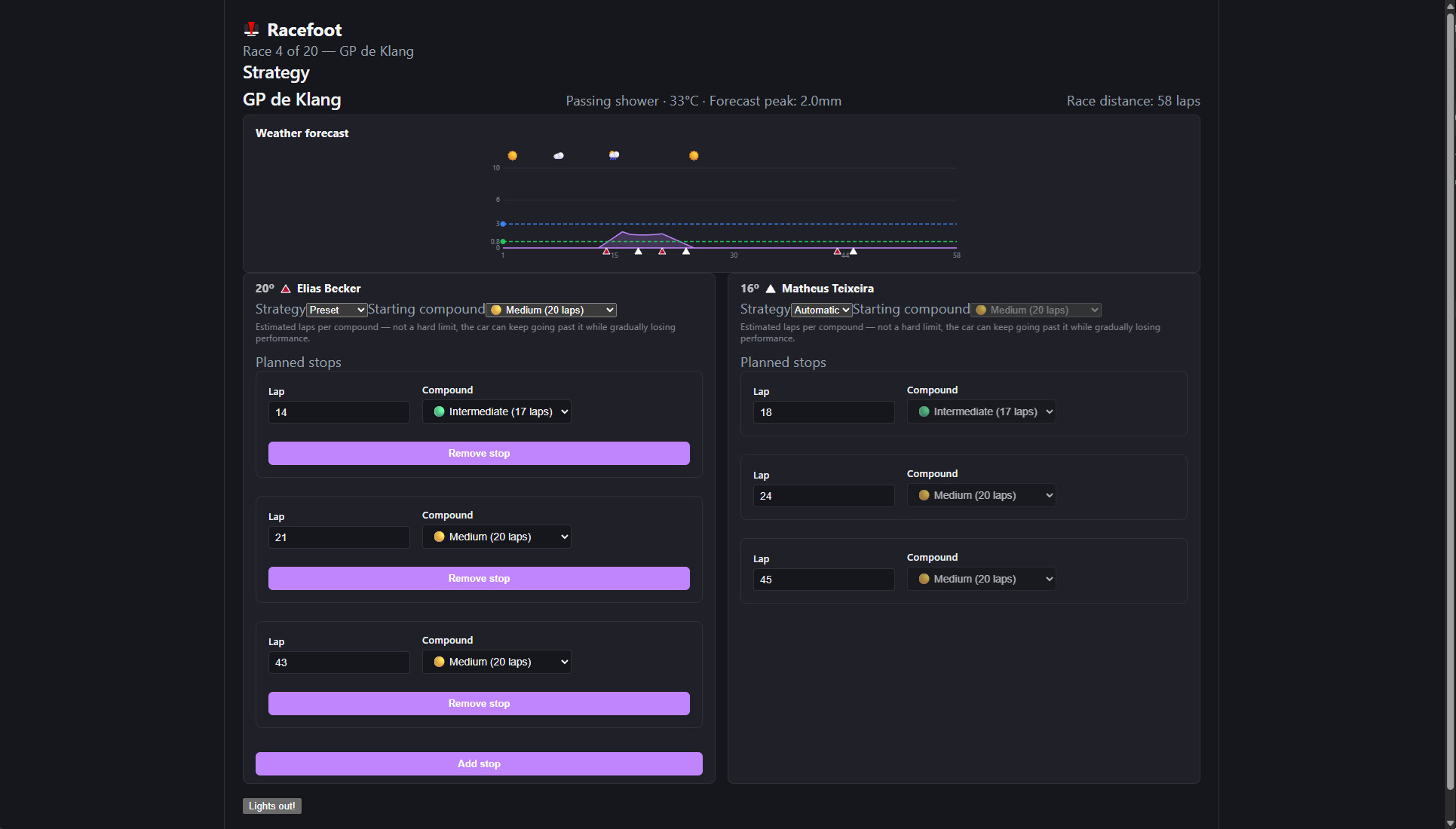Image resolution: width=1456 pixels, height=829 pixels.
Task: Click the red pit marker at lap 14 on chart
Action: pyautogui.click(x=606, y=251)
